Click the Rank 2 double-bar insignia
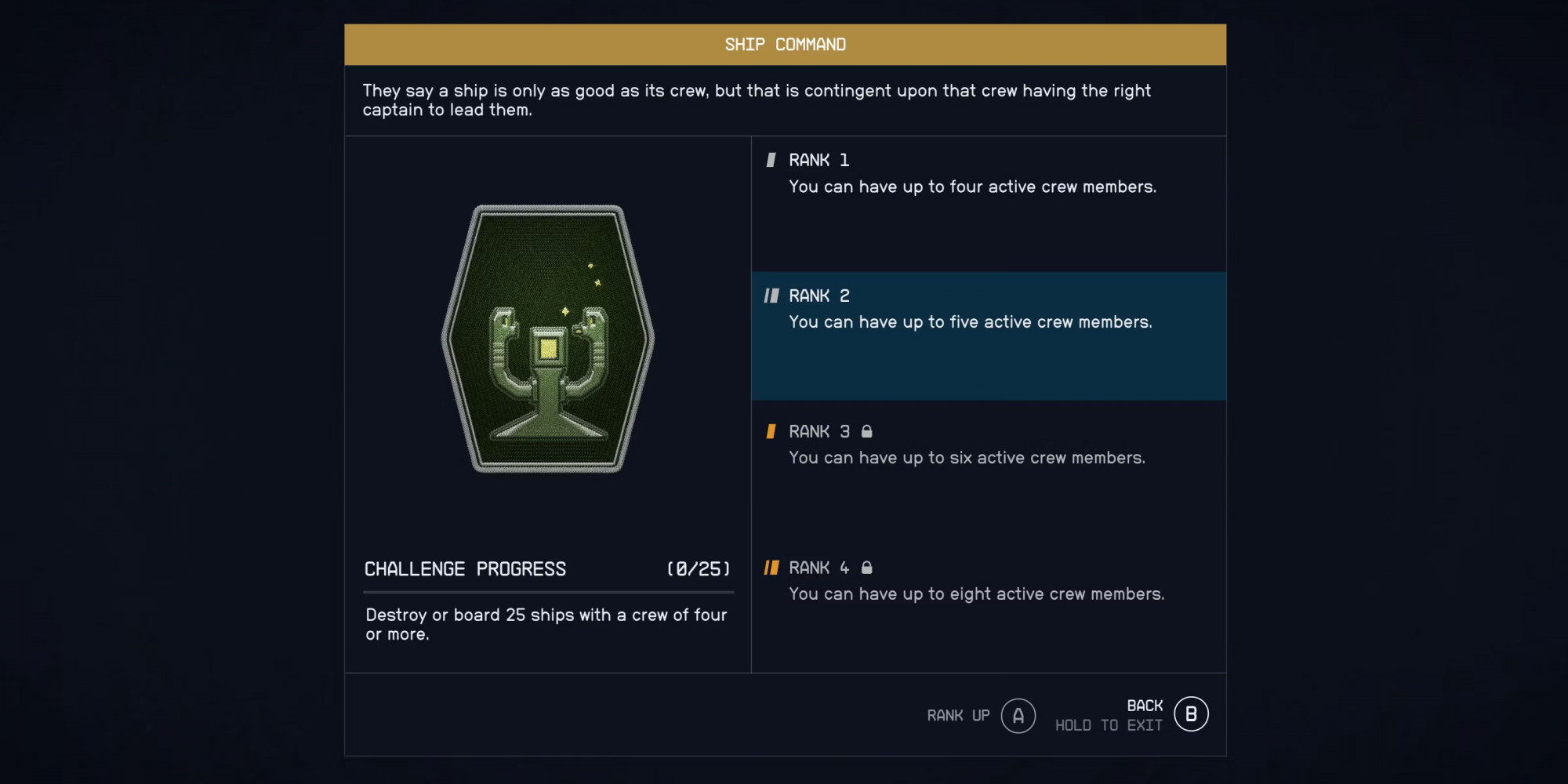1568x784 pixels. click(771, 296)
